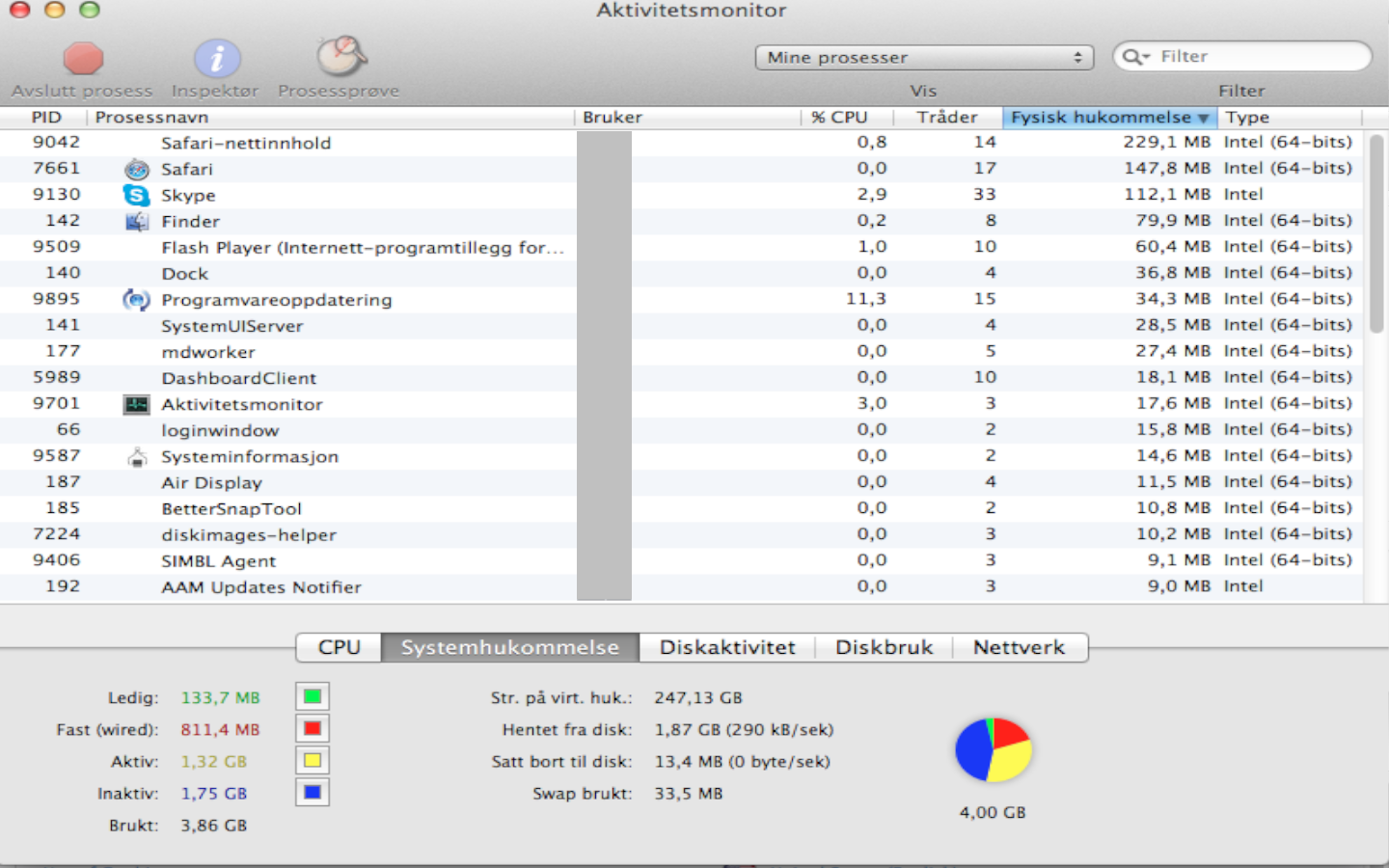Click the red Fast (wired) color swatch
This screenshot has width=1389, height=868.
[313, 728]
